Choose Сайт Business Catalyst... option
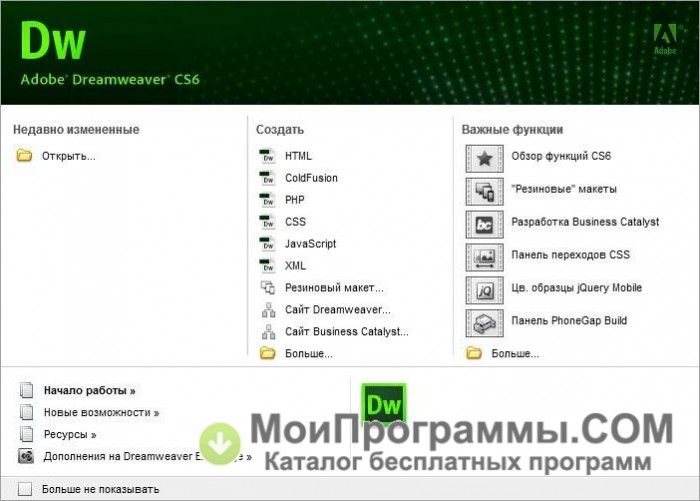Viewport: 700px width, 501px height. tap(346, 331)
